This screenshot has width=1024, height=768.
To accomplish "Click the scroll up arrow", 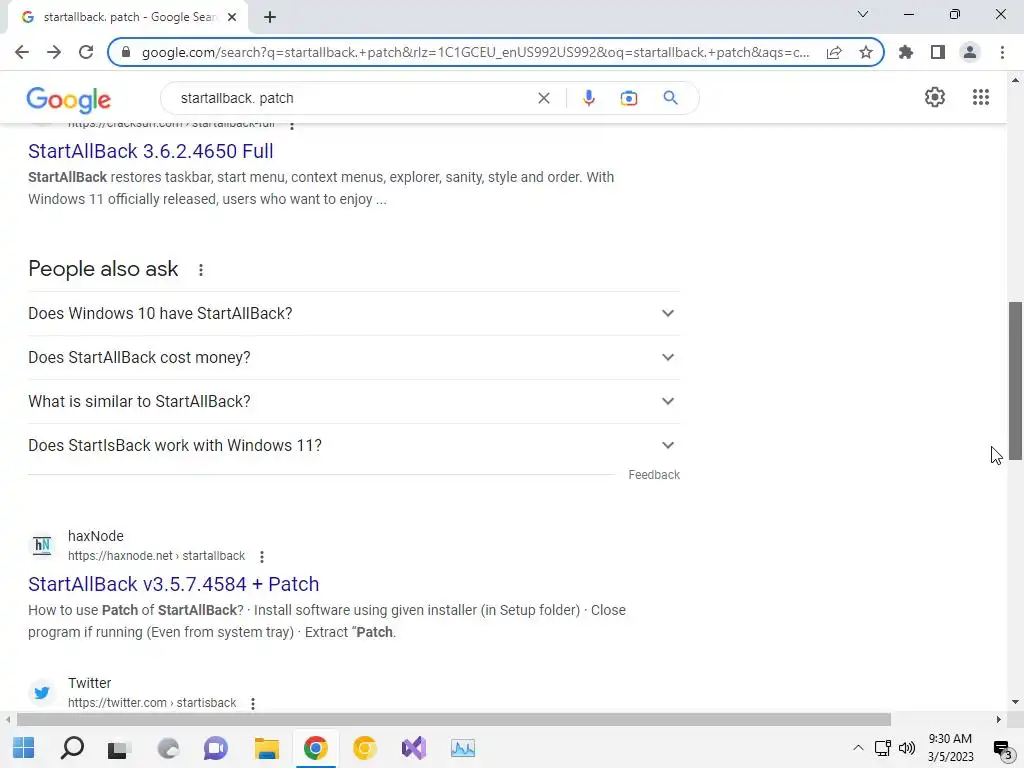I will tap(1015, 80).
